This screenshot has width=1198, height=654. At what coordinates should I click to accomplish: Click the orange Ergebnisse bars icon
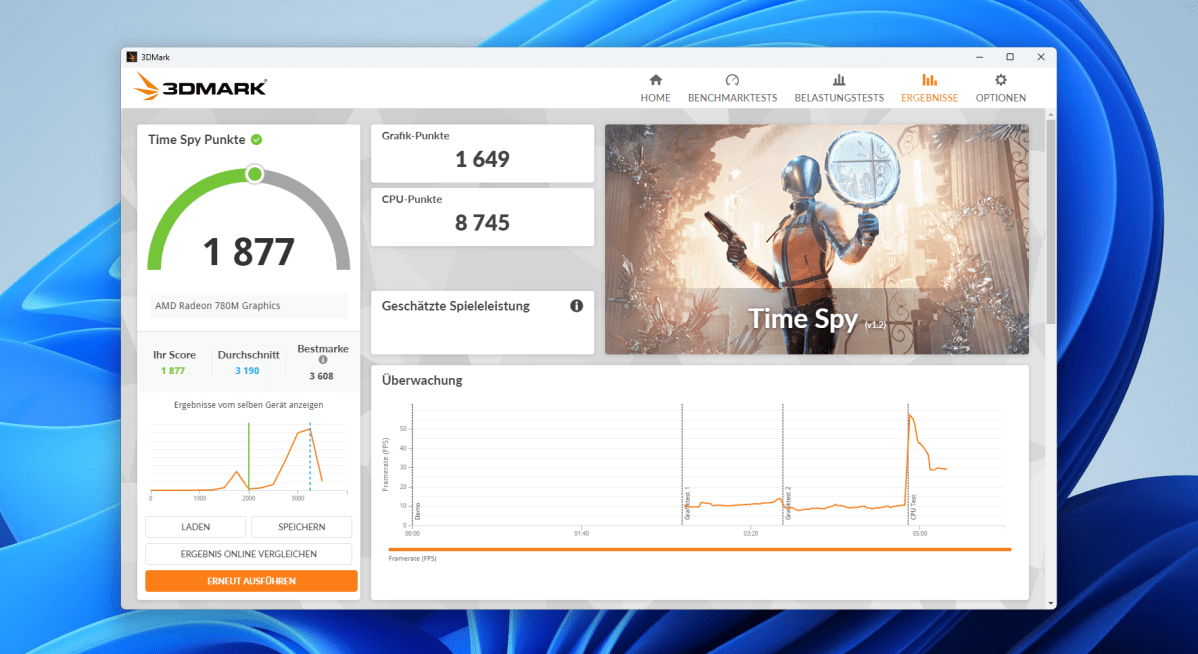point(929,79)
